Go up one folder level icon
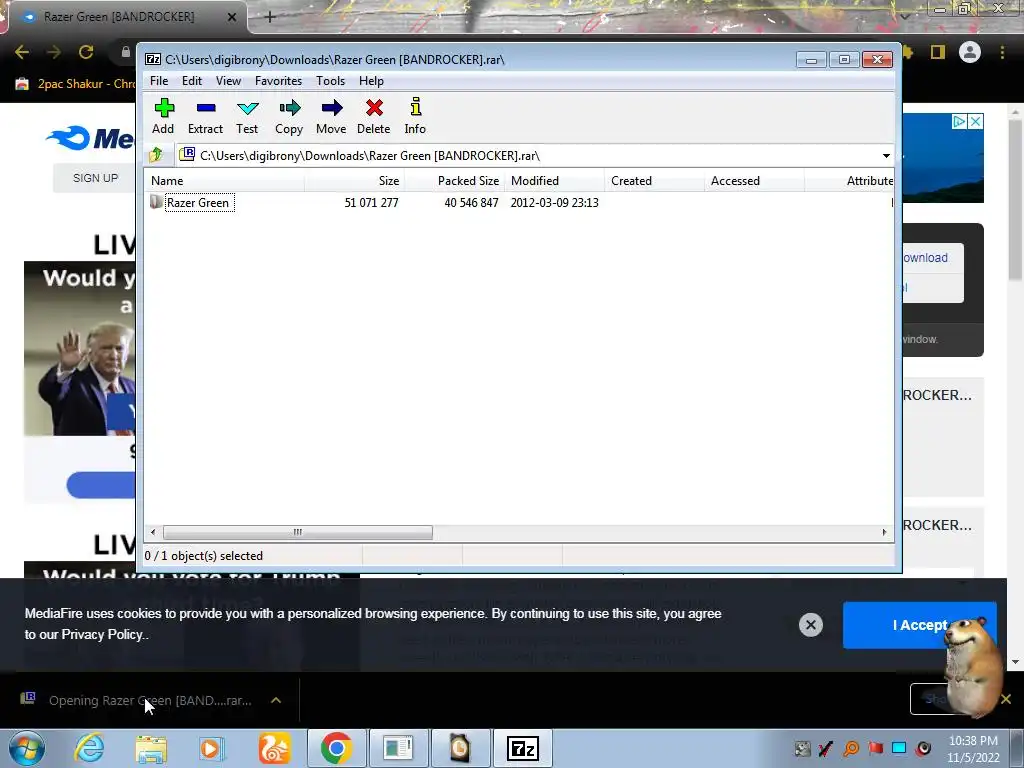Viewport: 1024px width, 768px height. 156,155
